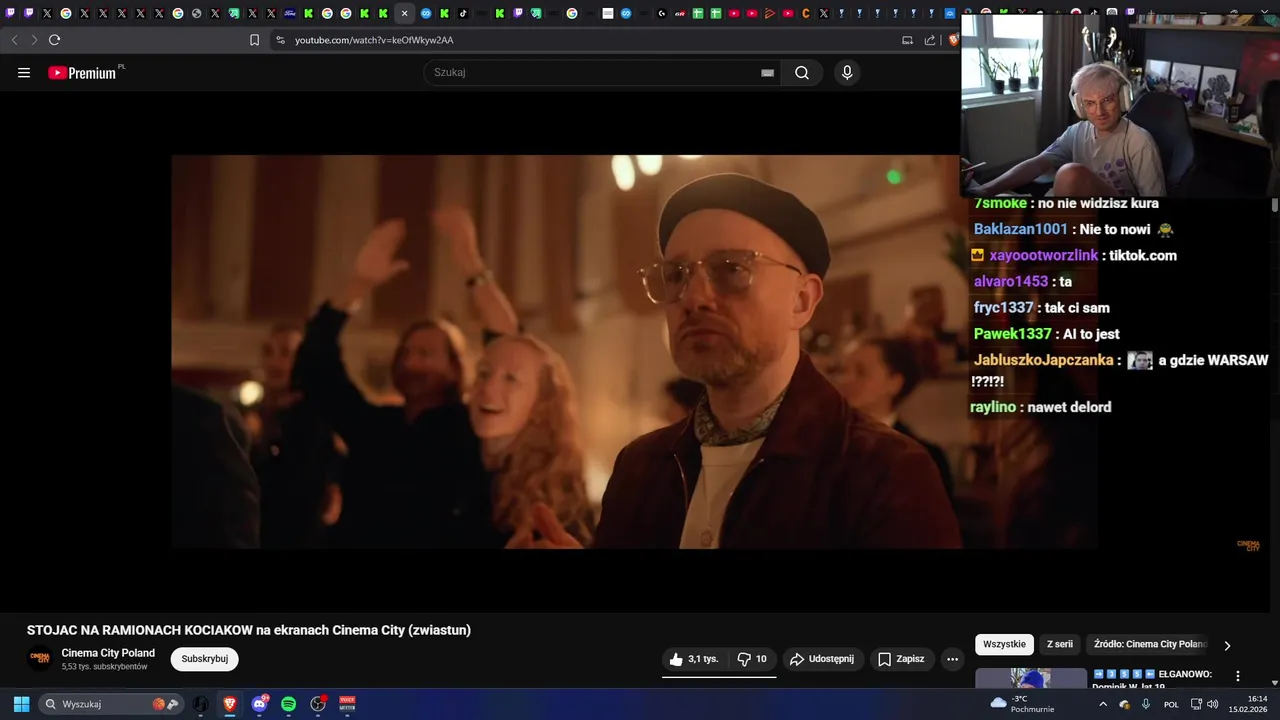Viewport: 1280px width, 720px height.
Task: Open the -3°C Pochmurnie weather widget
Action: coord(1023,704)
